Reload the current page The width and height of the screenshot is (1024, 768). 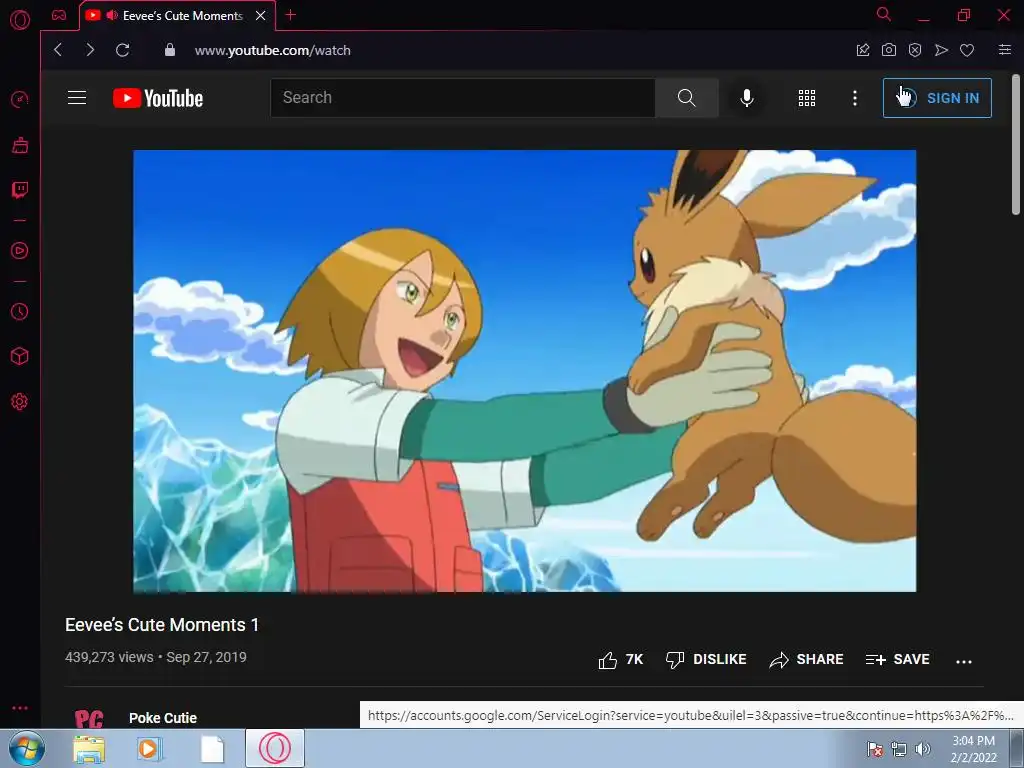tap(123, 50)
